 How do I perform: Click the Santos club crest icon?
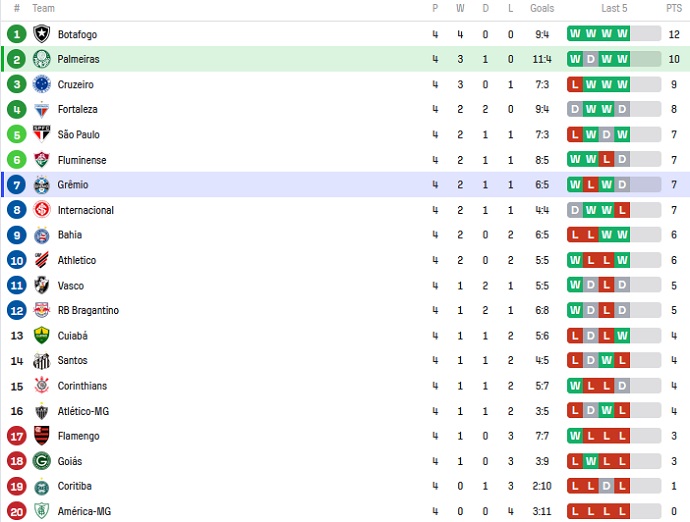pos(41,361)
